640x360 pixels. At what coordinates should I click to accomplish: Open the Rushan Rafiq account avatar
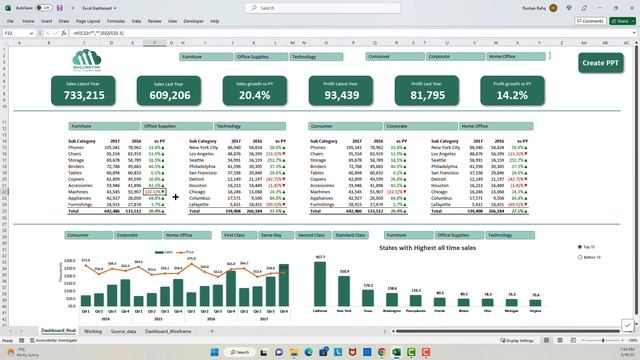[x=553, y=8]
